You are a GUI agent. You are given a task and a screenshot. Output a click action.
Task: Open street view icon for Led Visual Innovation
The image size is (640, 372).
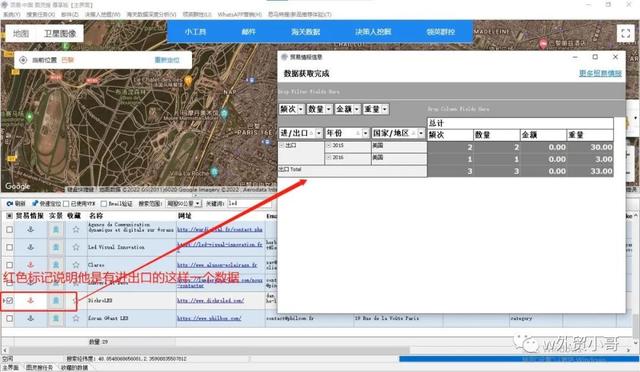click(56, 247)
